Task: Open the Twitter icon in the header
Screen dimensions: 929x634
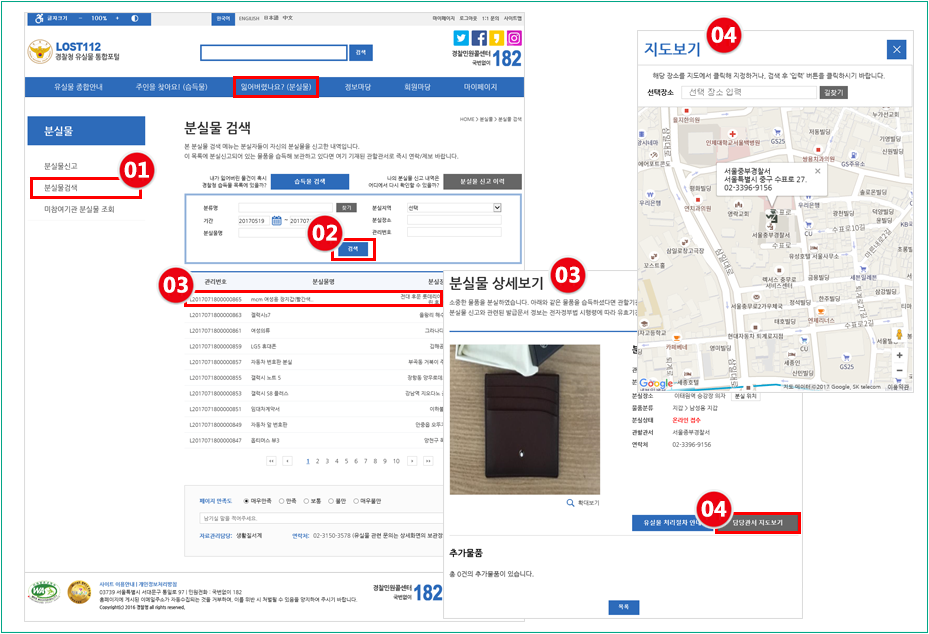Action: [x=461, y=38]
